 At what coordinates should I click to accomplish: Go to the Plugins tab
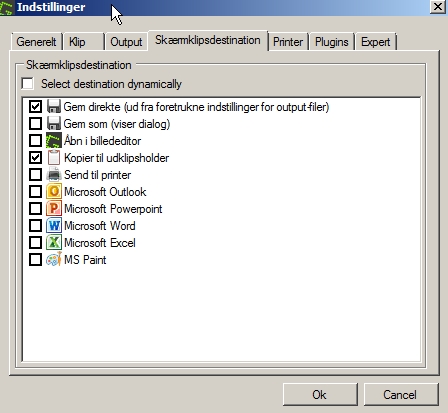[332, 42]
